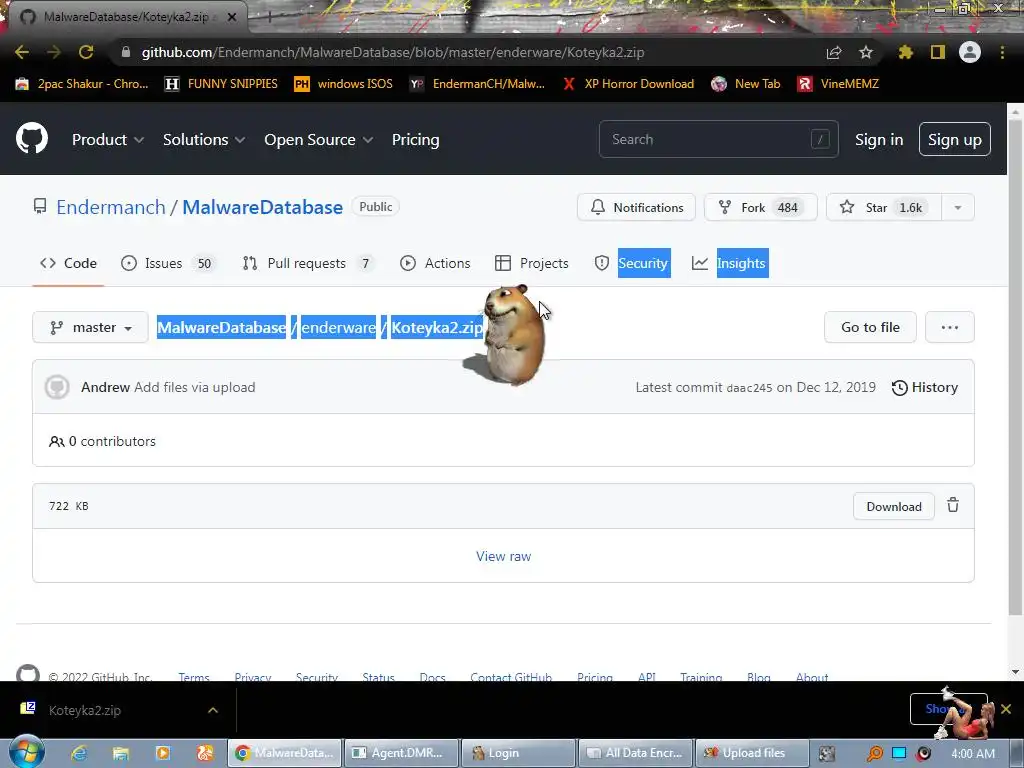Open the Chrome profile avatar
The image size is (1024, 768).
(x=970, y=52)
